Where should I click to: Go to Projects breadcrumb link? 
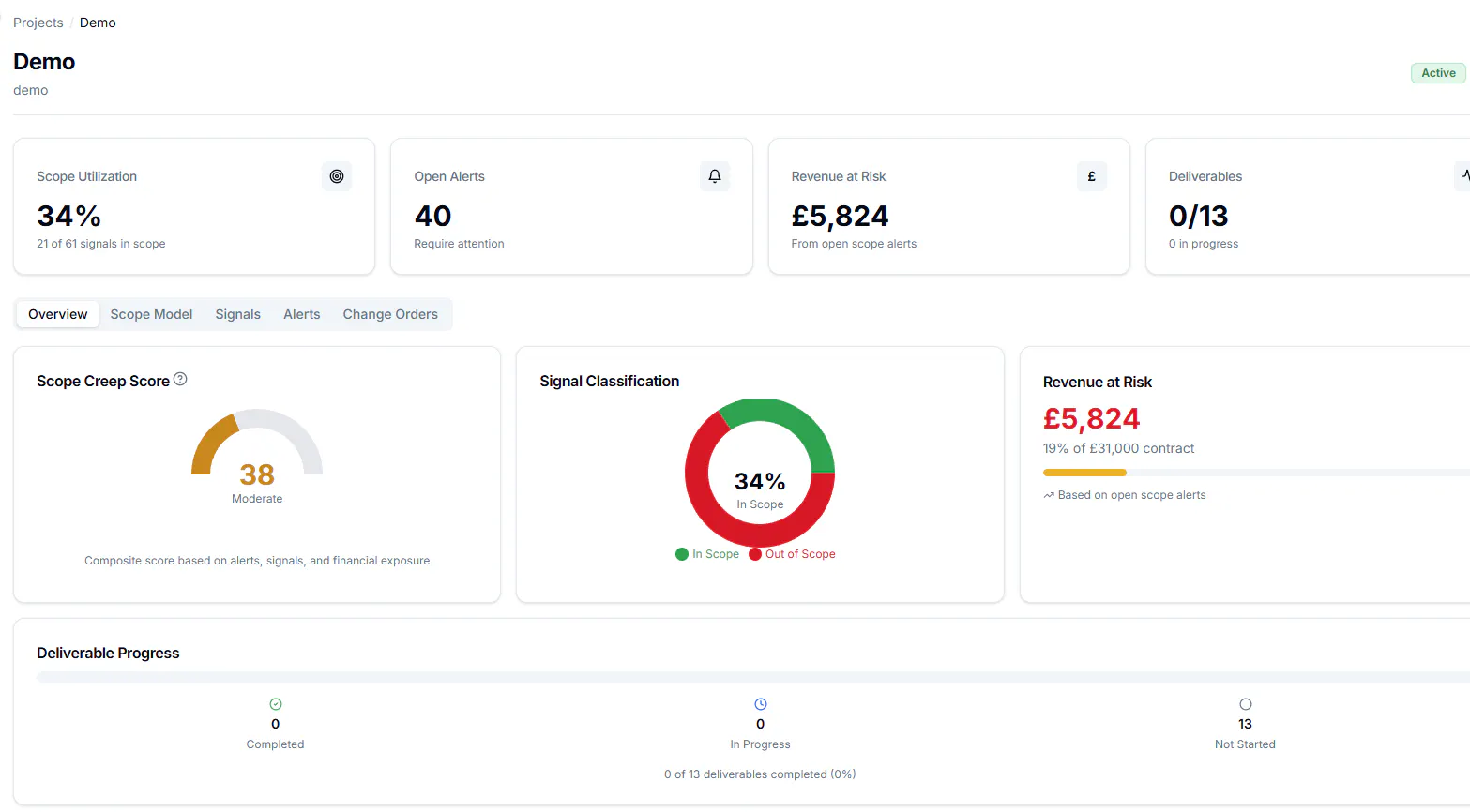coord(38,23)
